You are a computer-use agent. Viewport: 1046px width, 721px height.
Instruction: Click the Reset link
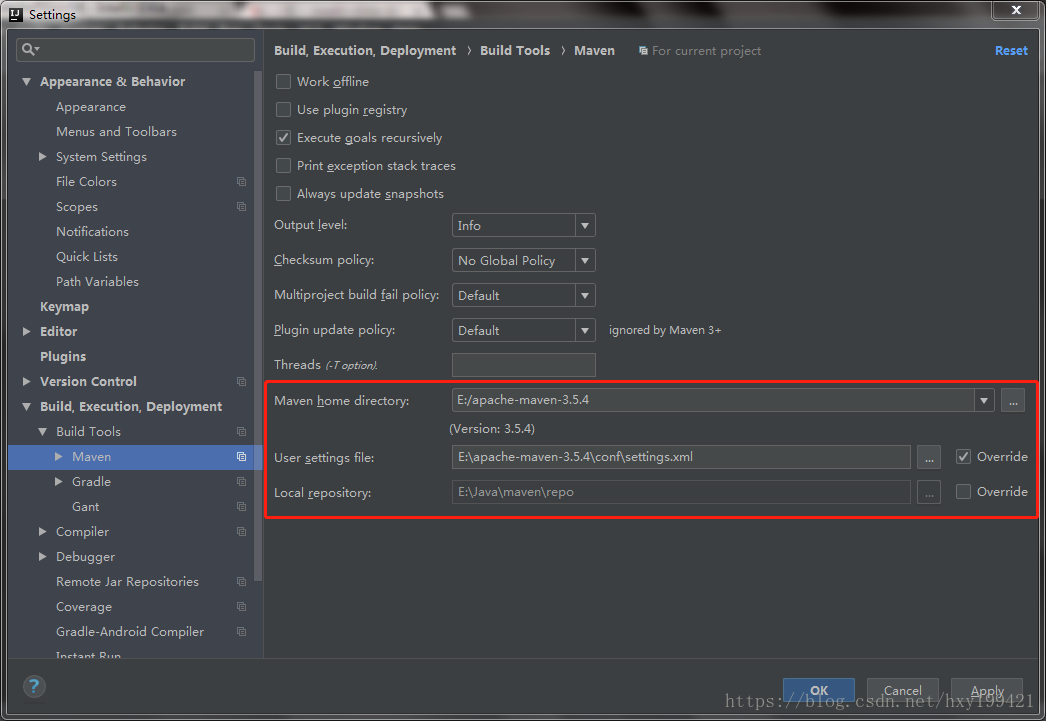(x=1011, y=51)
